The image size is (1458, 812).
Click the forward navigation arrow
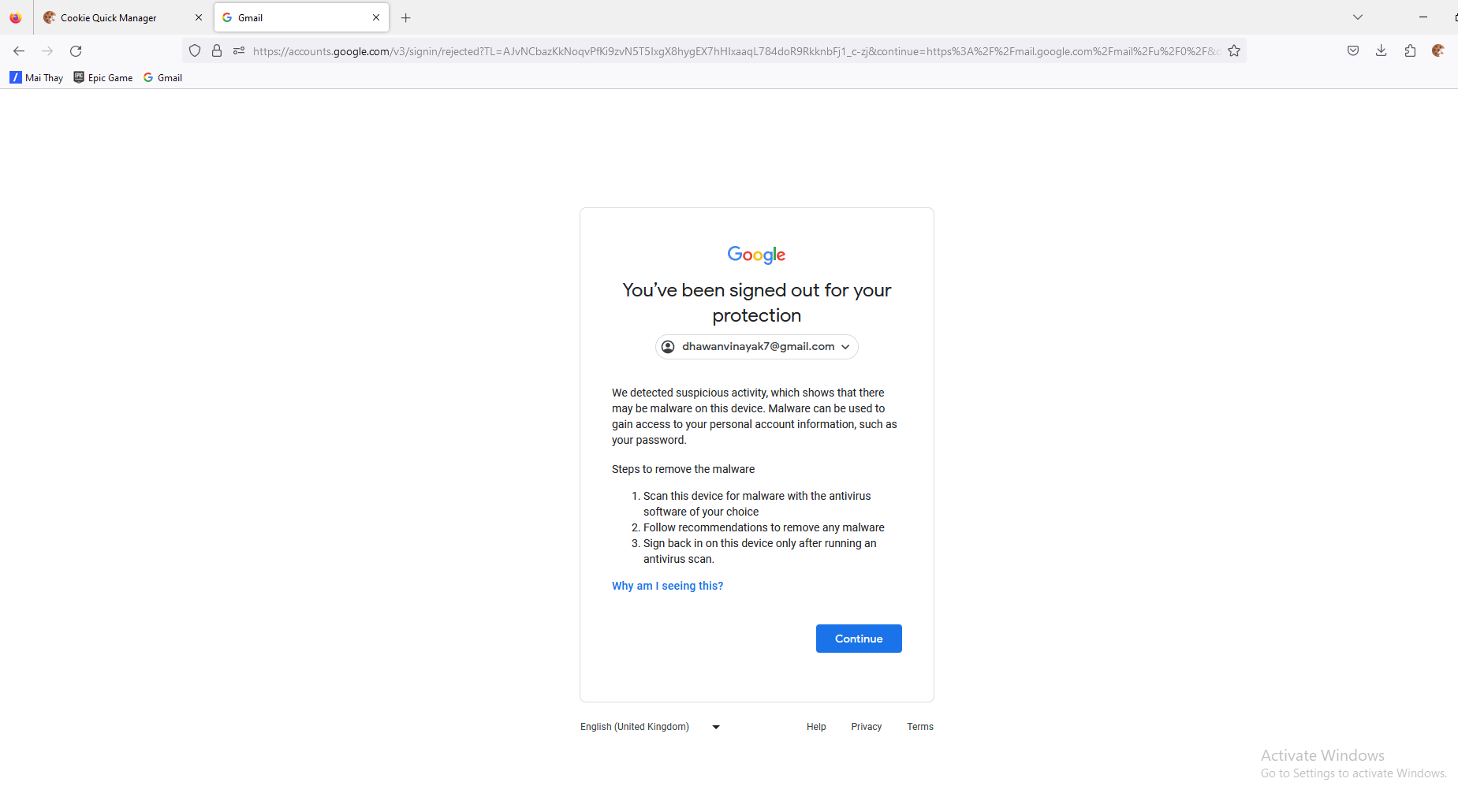pyautogui.click(x=47, y=51)
